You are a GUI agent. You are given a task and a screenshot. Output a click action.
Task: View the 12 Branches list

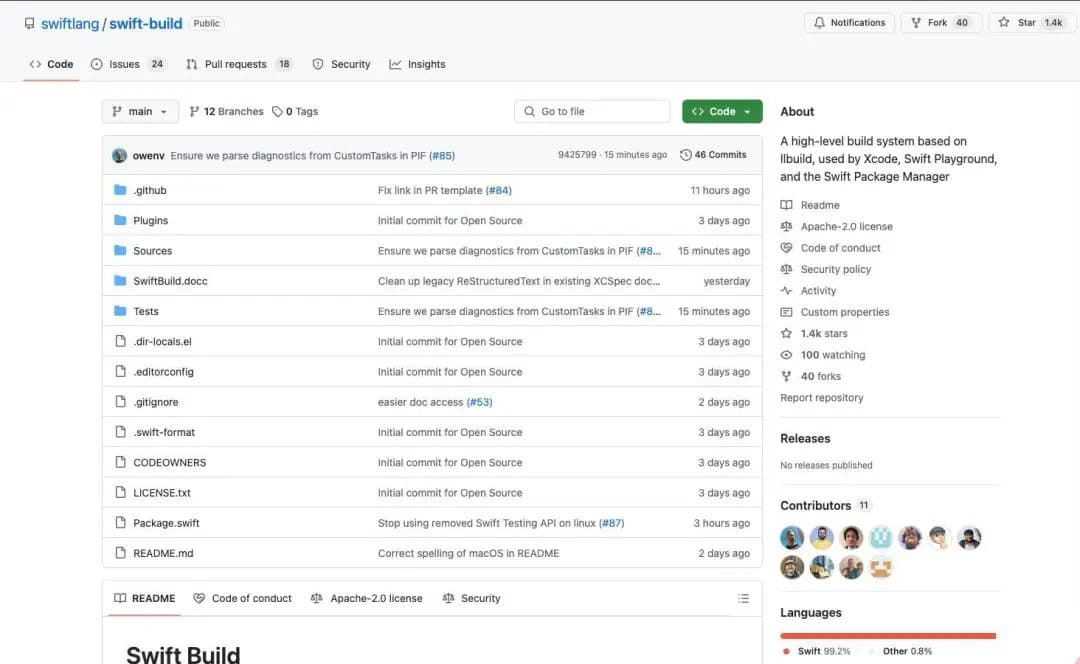(226, 112)
